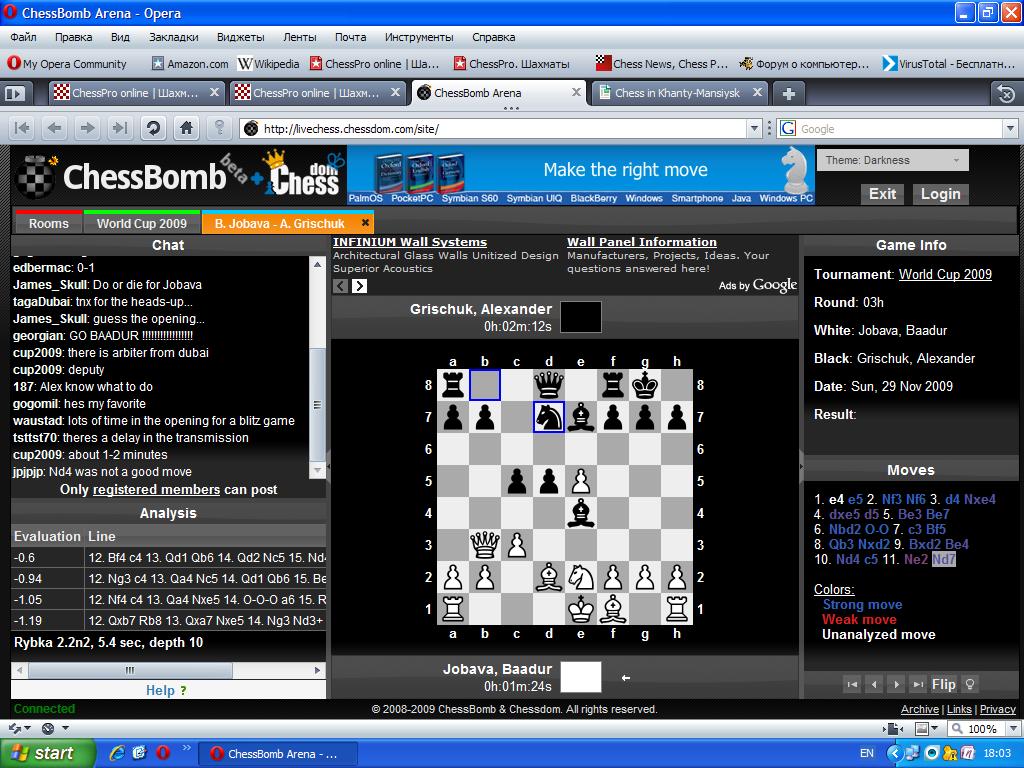Jump to first move in game
Image resolution: width=1024 pixels, height=768 pixels.
(852, 684)
